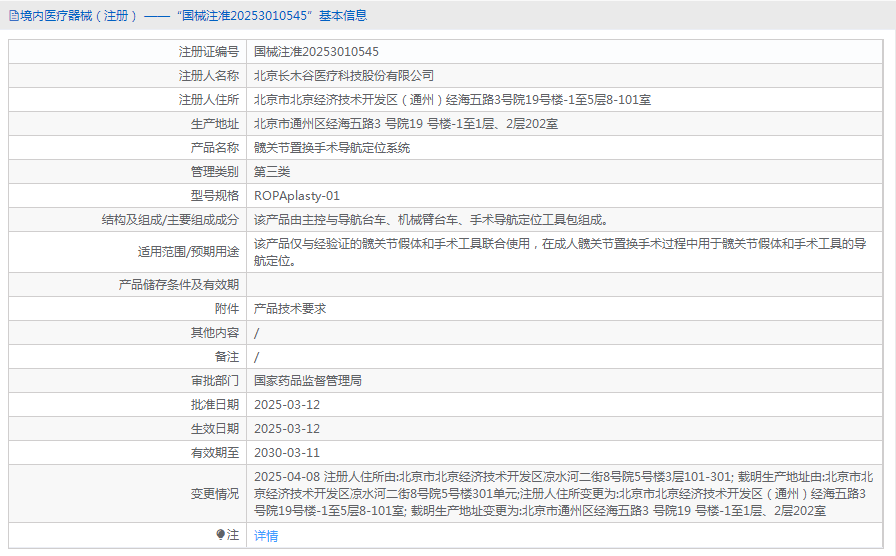Viewport: 896px width, 556px height.
Task: Click the document icon beside 境内医疗器械 title
Action: pos(14,16)
